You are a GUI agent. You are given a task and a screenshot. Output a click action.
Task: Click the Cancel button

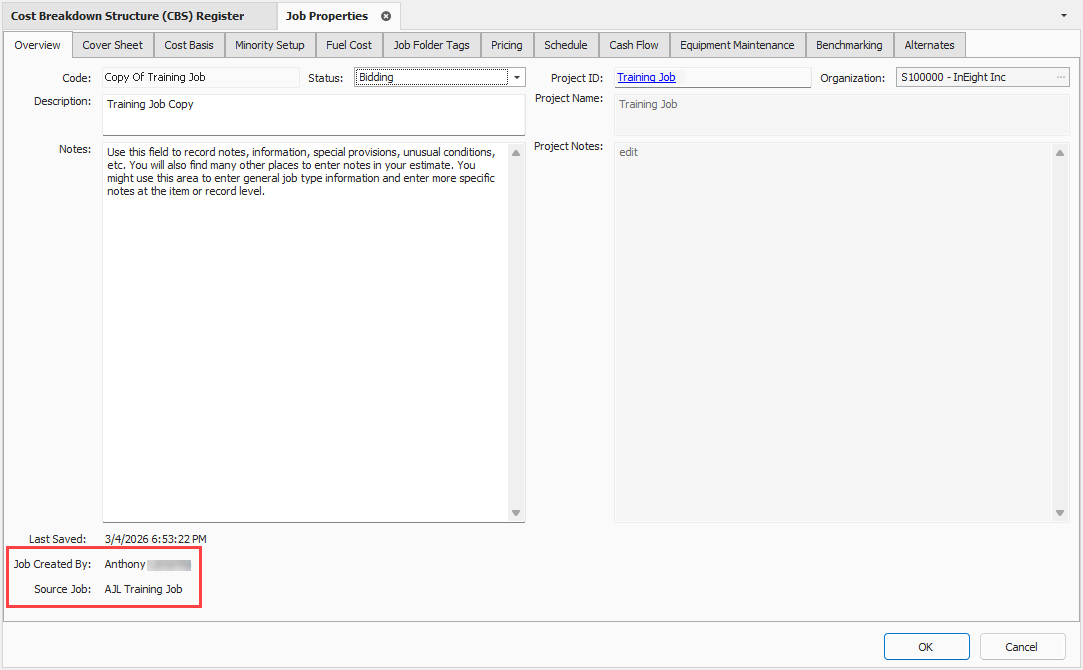point(1022,647)
